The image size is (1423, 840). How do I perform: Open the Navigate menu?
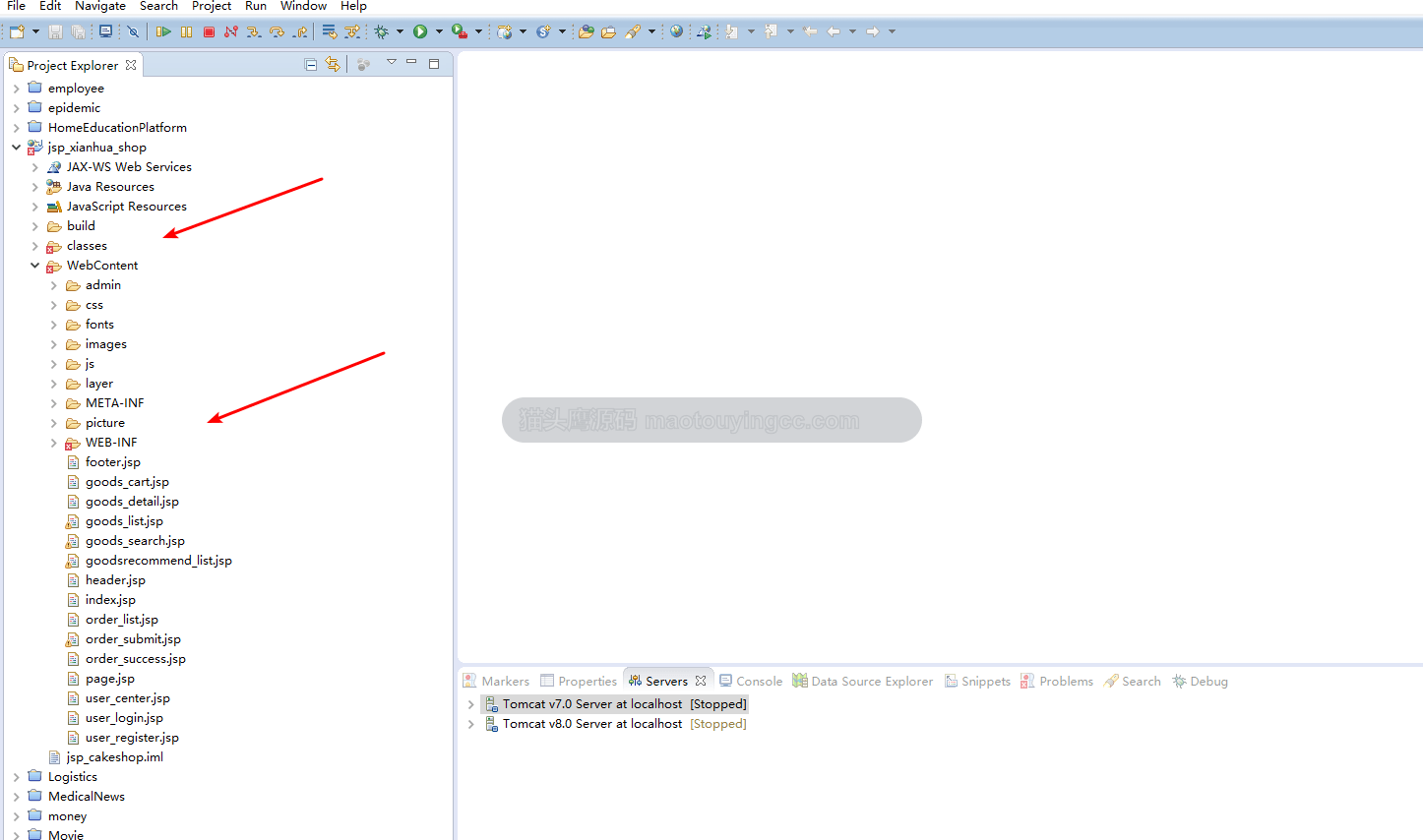tap(100, 6)
